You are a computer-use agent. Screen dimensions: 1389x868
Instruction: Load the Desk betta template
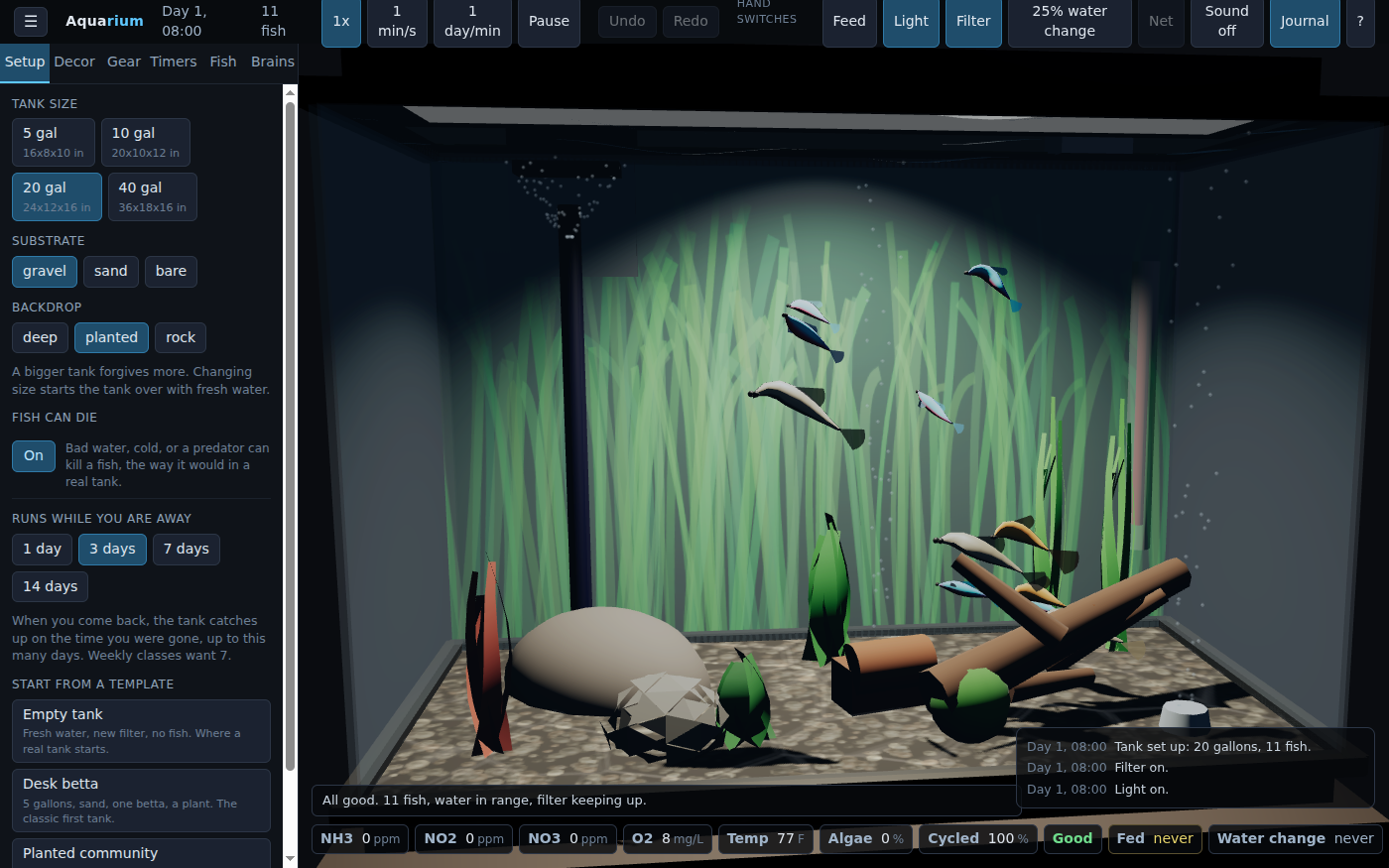[141, 801]
